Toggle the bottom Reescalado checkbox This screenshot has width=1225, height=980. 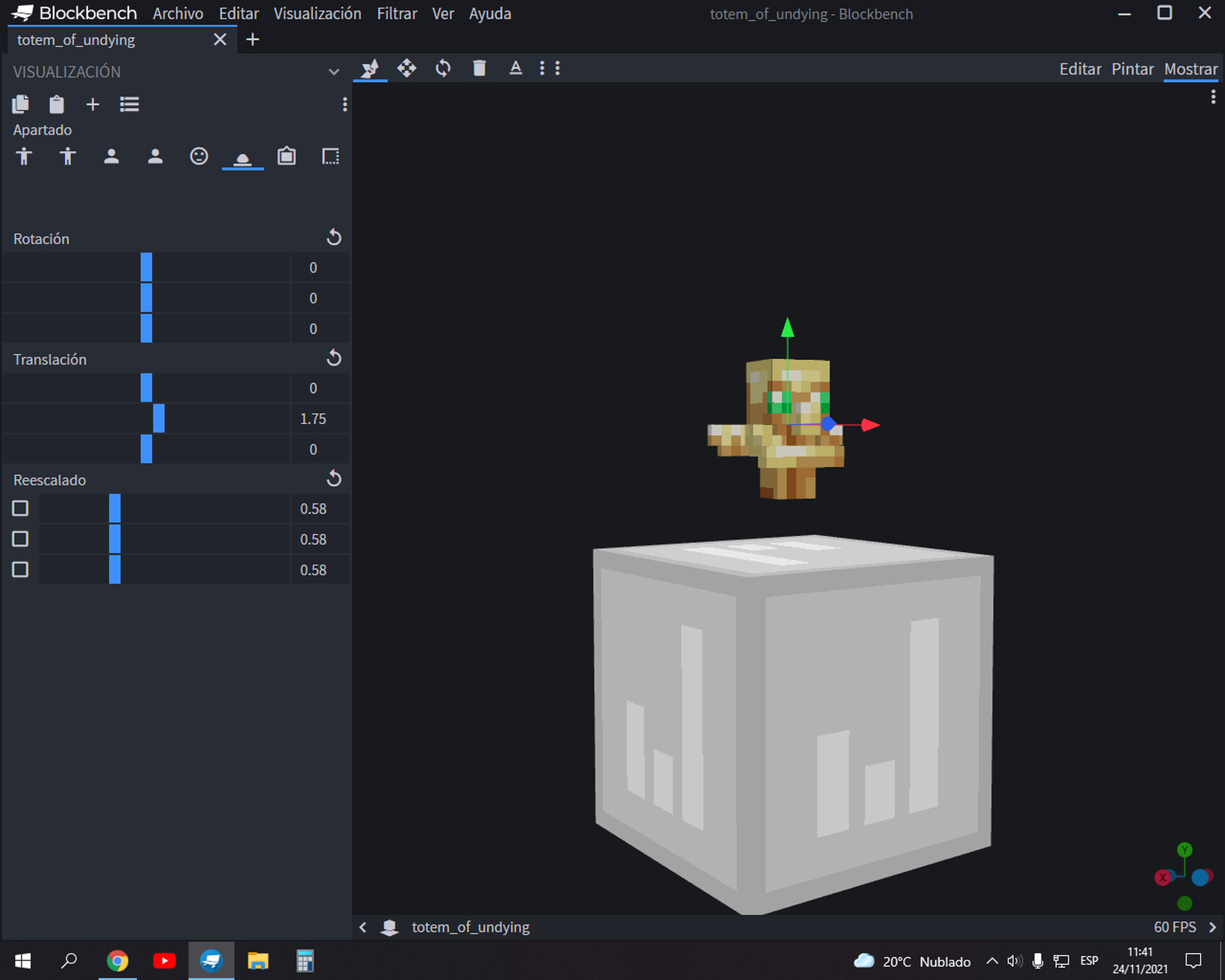[x=20, y=569]
